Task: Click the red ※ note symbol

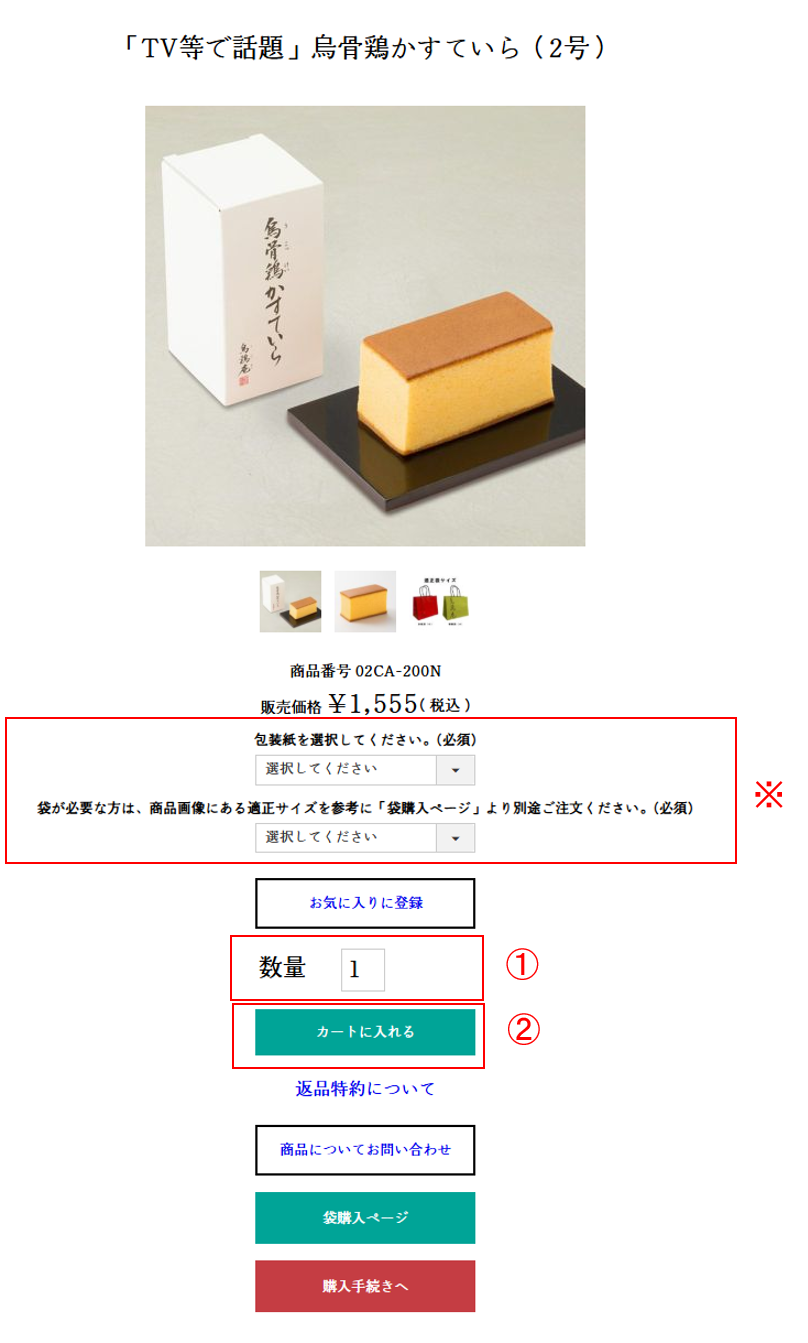Action: (x=768, y=794)
